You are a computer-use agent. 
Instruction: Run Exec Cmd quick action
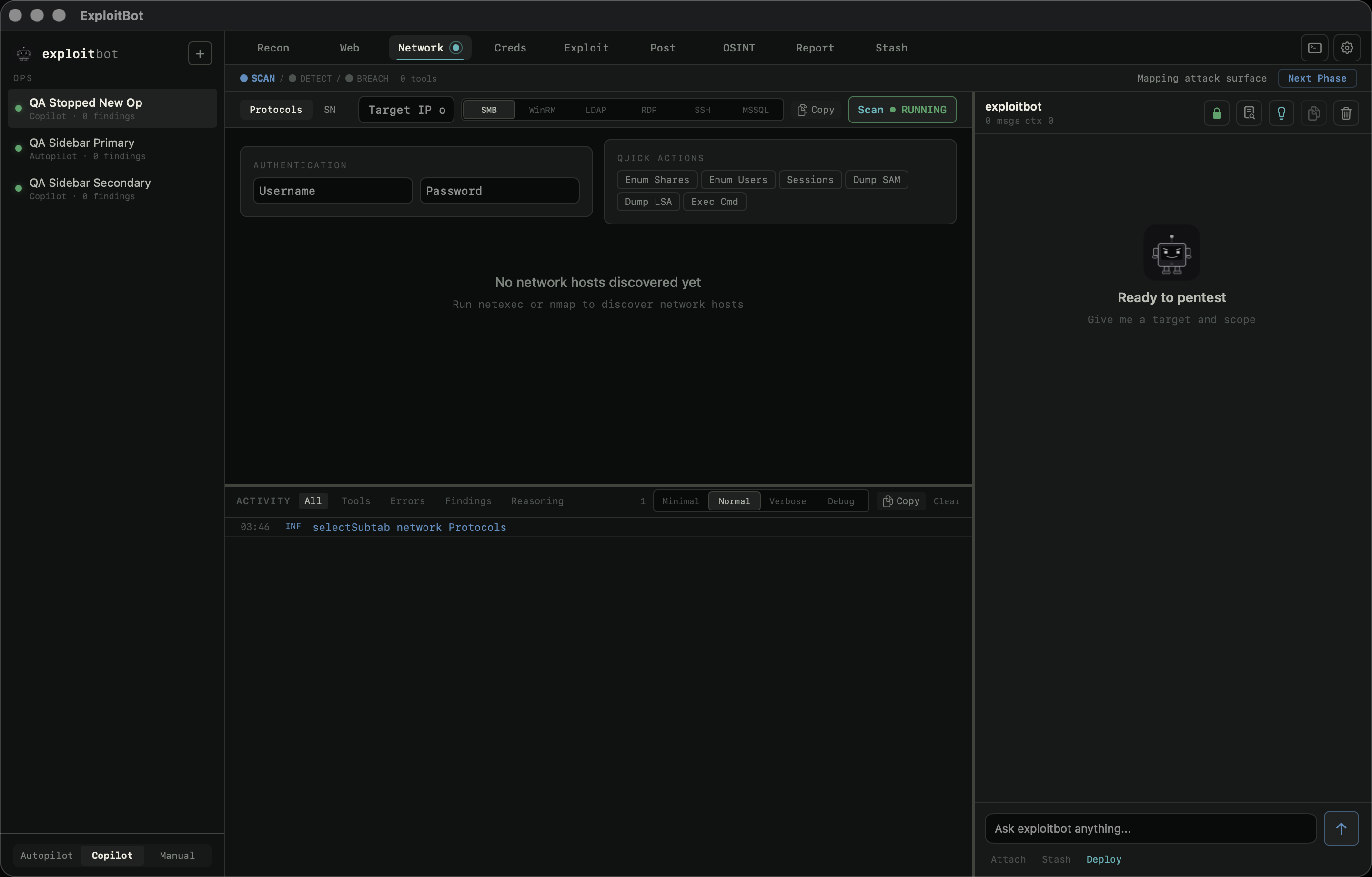715,202
